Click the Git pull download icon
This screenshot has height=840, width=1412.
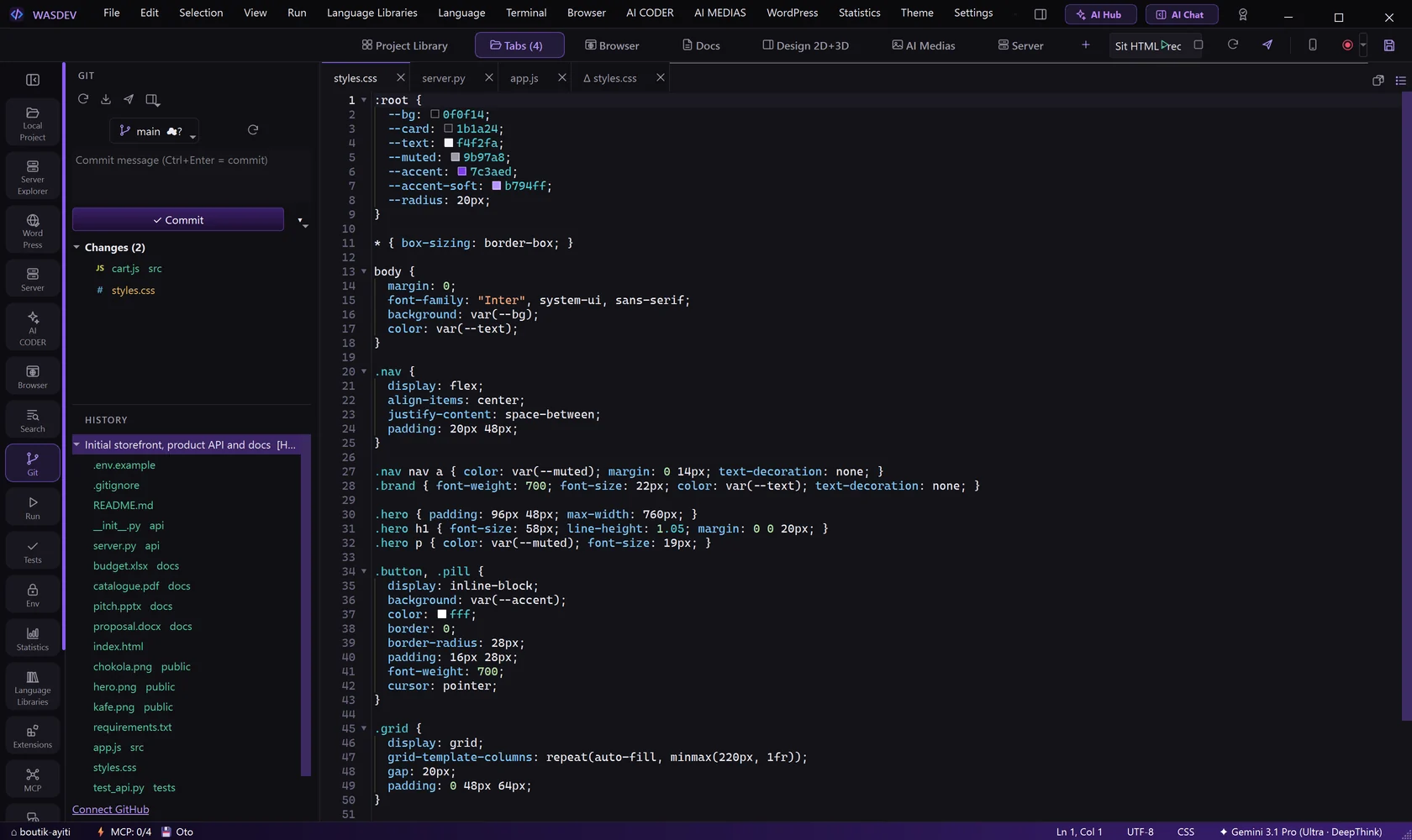click(106, 99)
